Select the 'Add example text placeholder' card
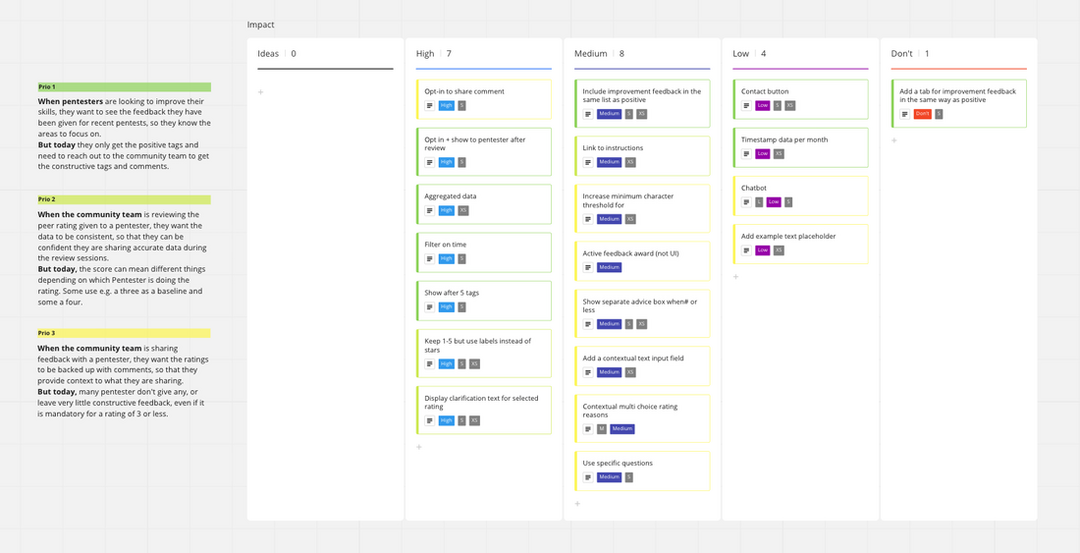The height and width of the screenshot is (553, 1080). click(799, 243)
